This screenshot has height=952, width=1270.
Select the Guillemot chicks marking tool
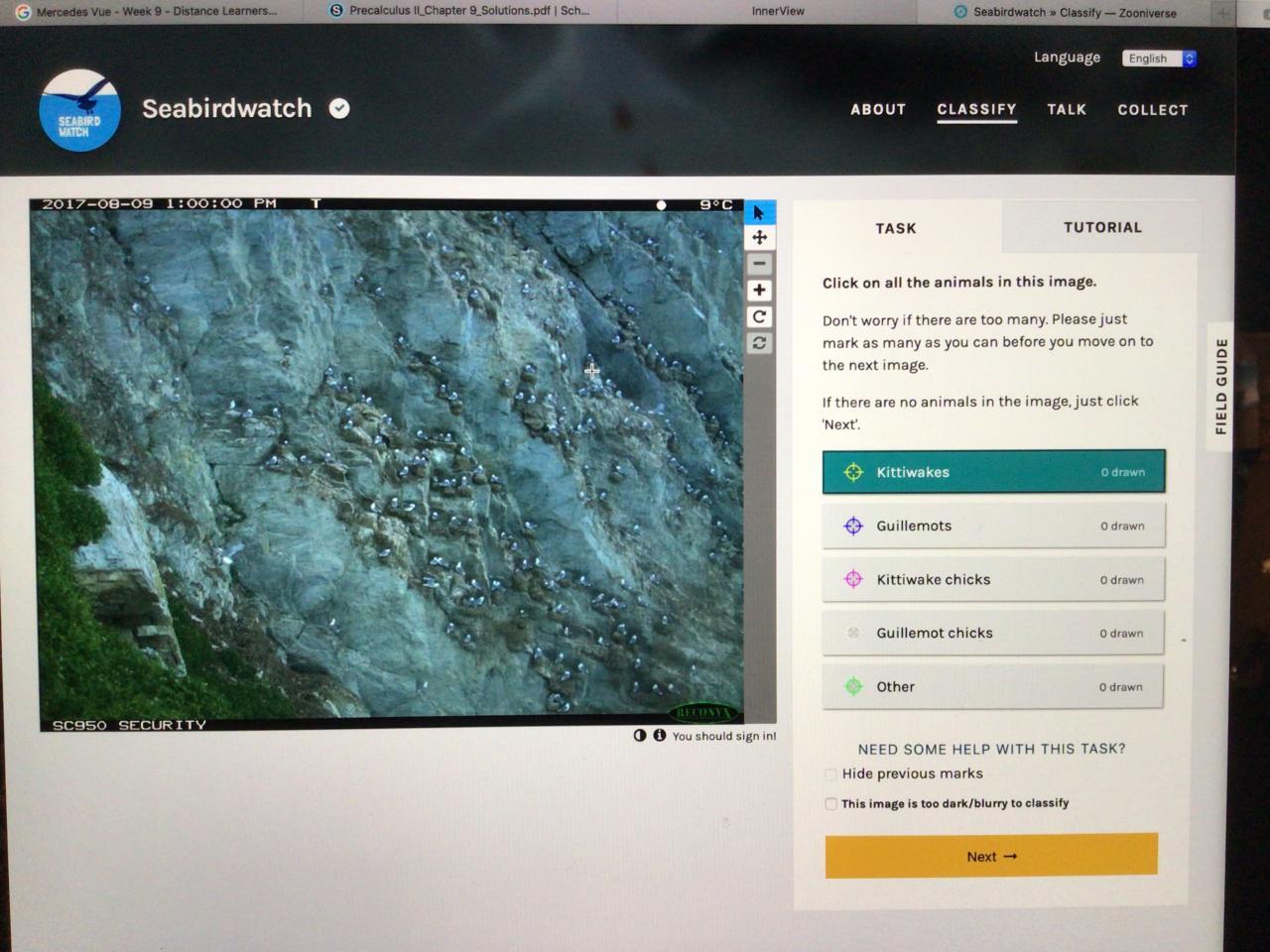992,633
